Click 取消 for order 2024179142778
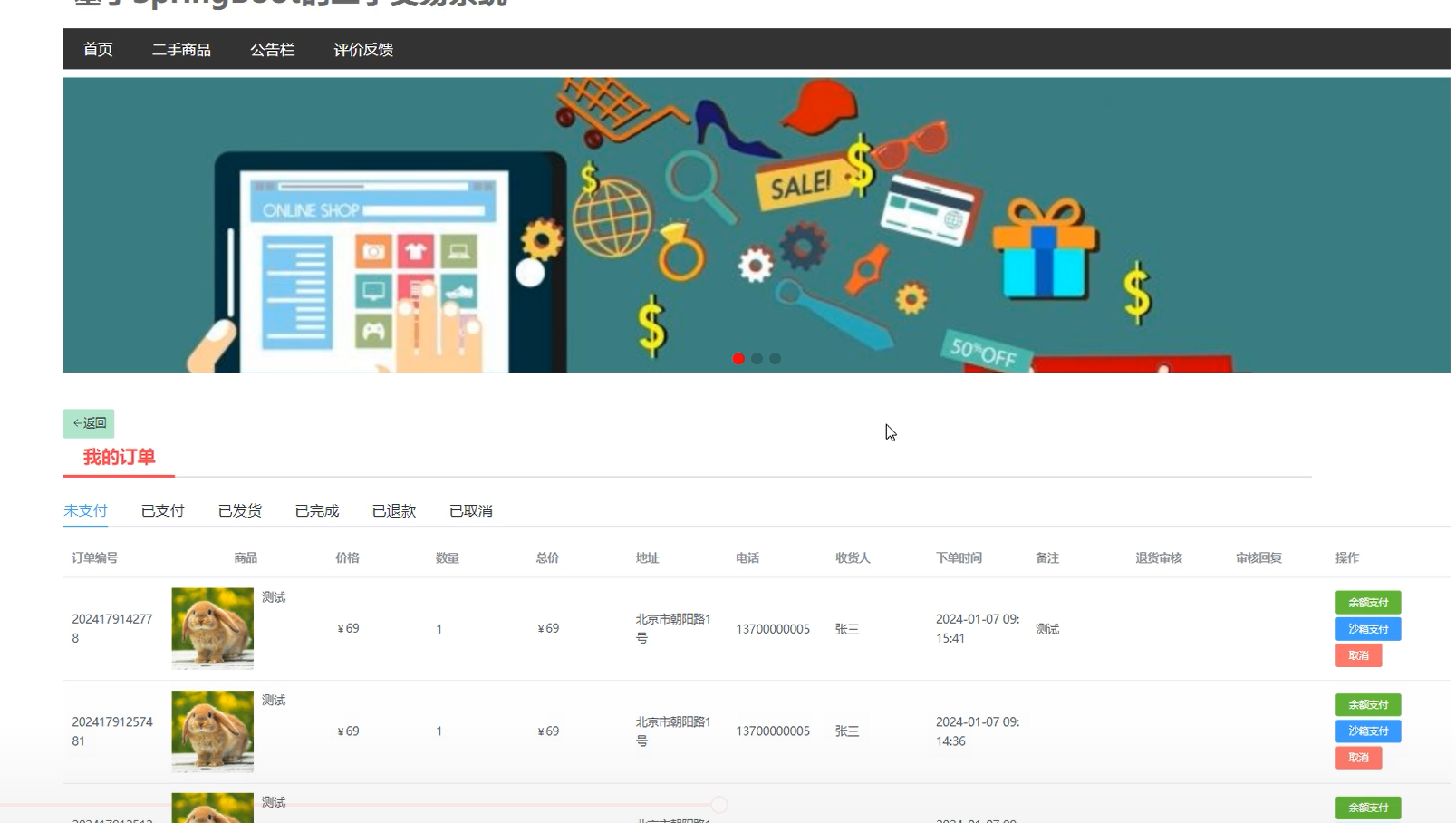1456x823 pixels. pyautogui.click(x=1358, y=655)
